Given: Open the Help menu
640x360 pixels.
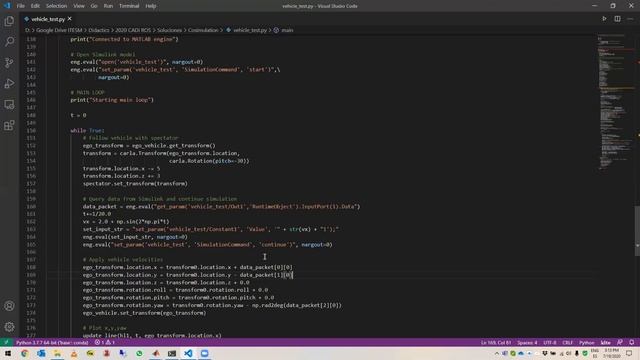Looking at the screenshot, I should pyautogui.click(x=151, y=6).
